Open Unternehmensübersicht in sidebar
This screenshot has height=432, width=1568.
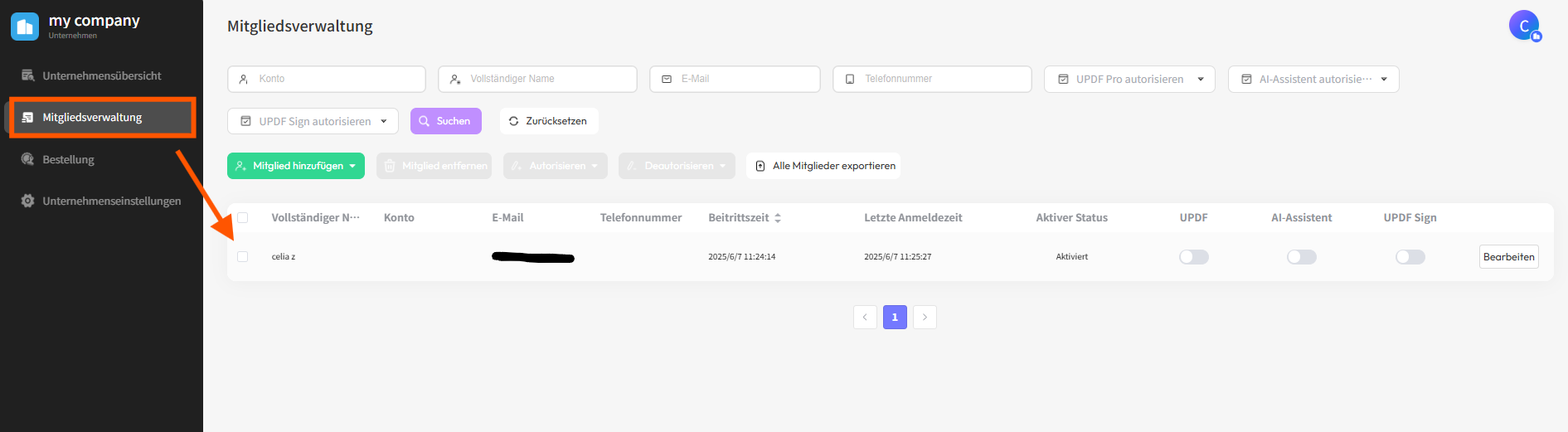(101, 75)
